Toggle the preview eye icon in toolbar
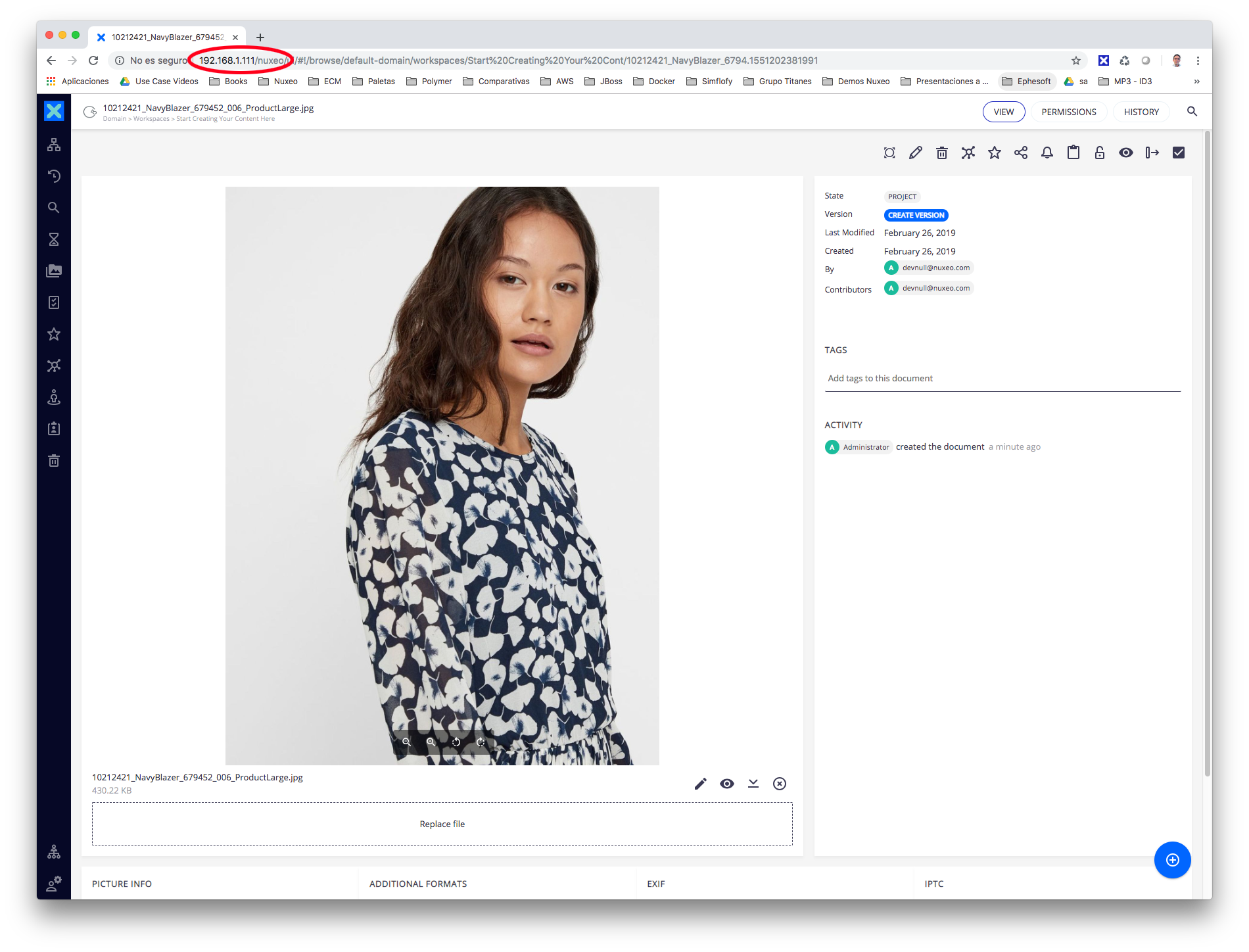 1125,153
